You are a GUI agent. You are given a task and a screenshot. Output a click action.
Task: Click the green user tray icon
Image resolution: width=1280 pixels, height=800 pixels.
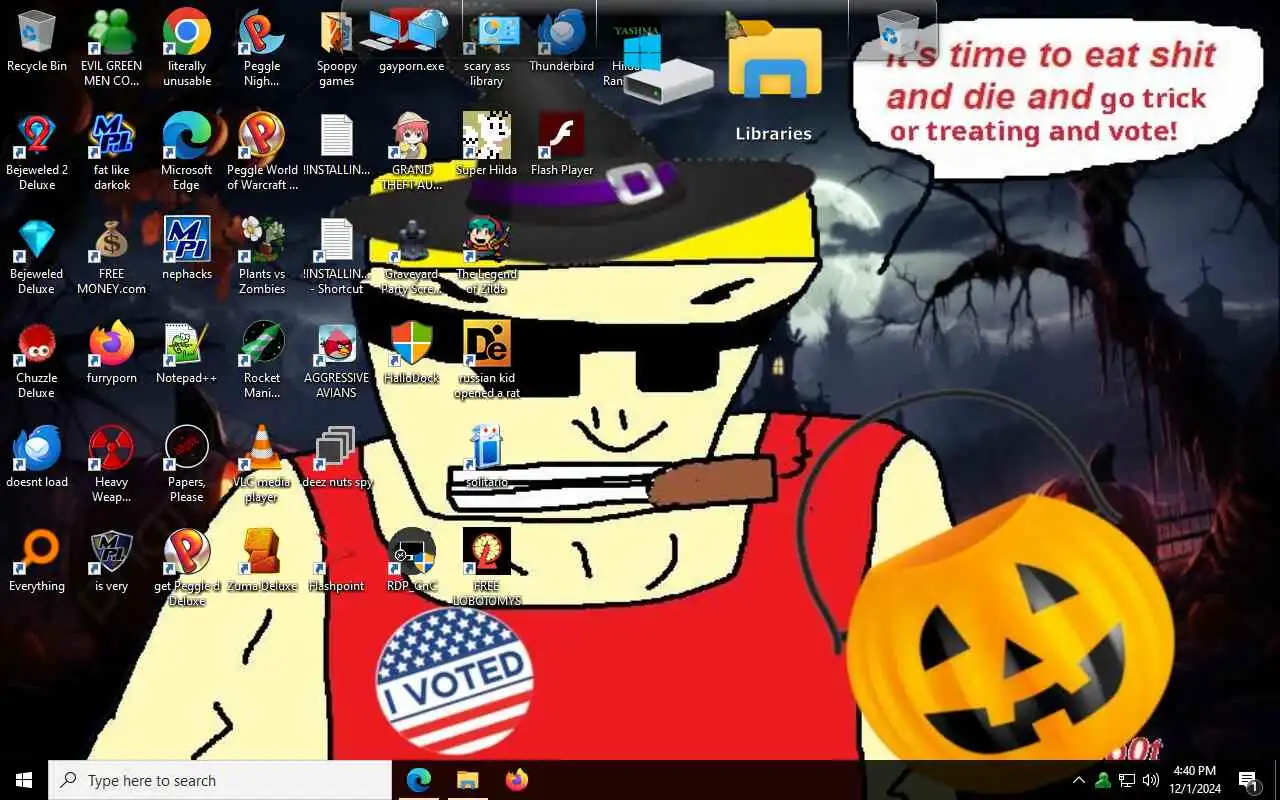click(x=1103, y=780)
